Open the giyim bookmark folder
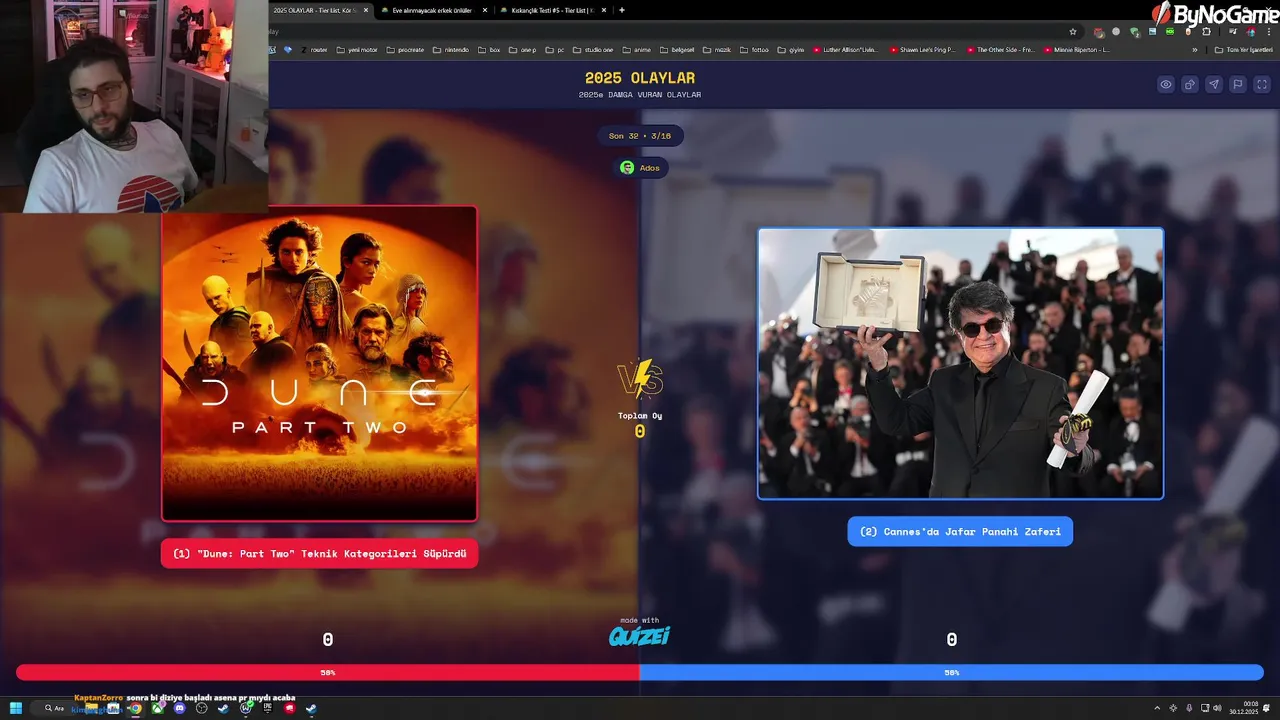1280x720 pixels. tap(790, 50)
